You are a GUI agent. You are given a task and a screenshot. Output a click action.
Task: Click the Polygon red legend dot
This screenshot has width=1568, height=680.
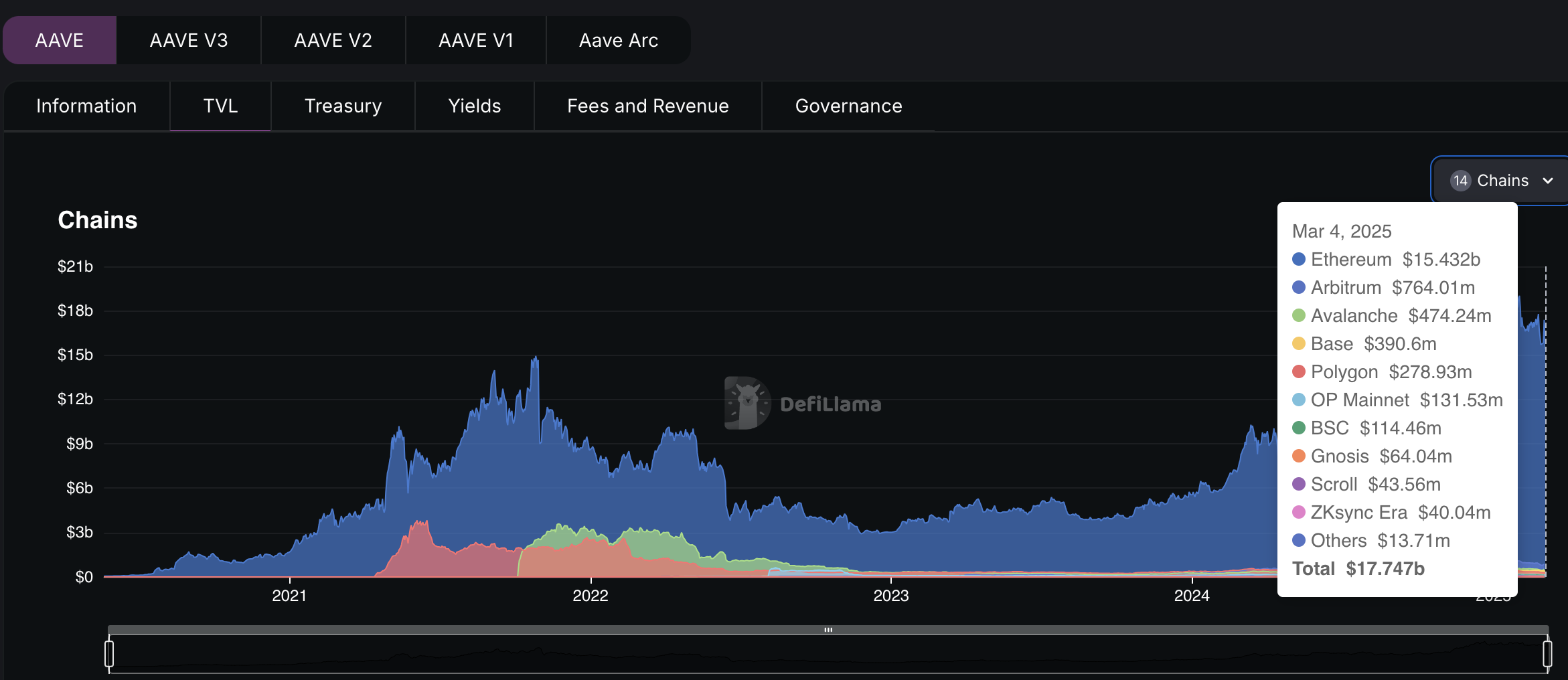[1299, 372]
